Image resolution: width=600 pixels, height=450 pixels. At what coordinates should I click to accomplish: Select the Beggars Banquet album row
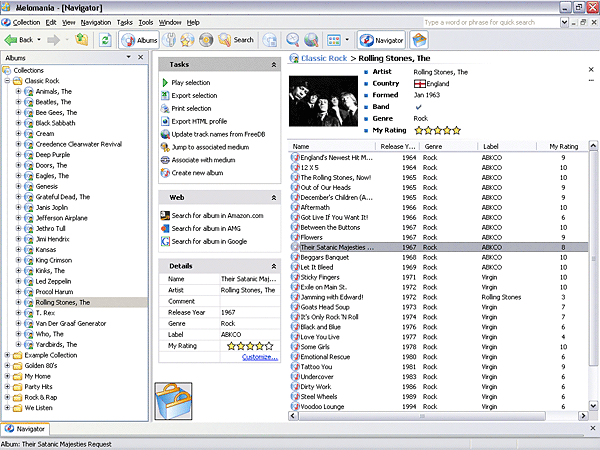439,257
